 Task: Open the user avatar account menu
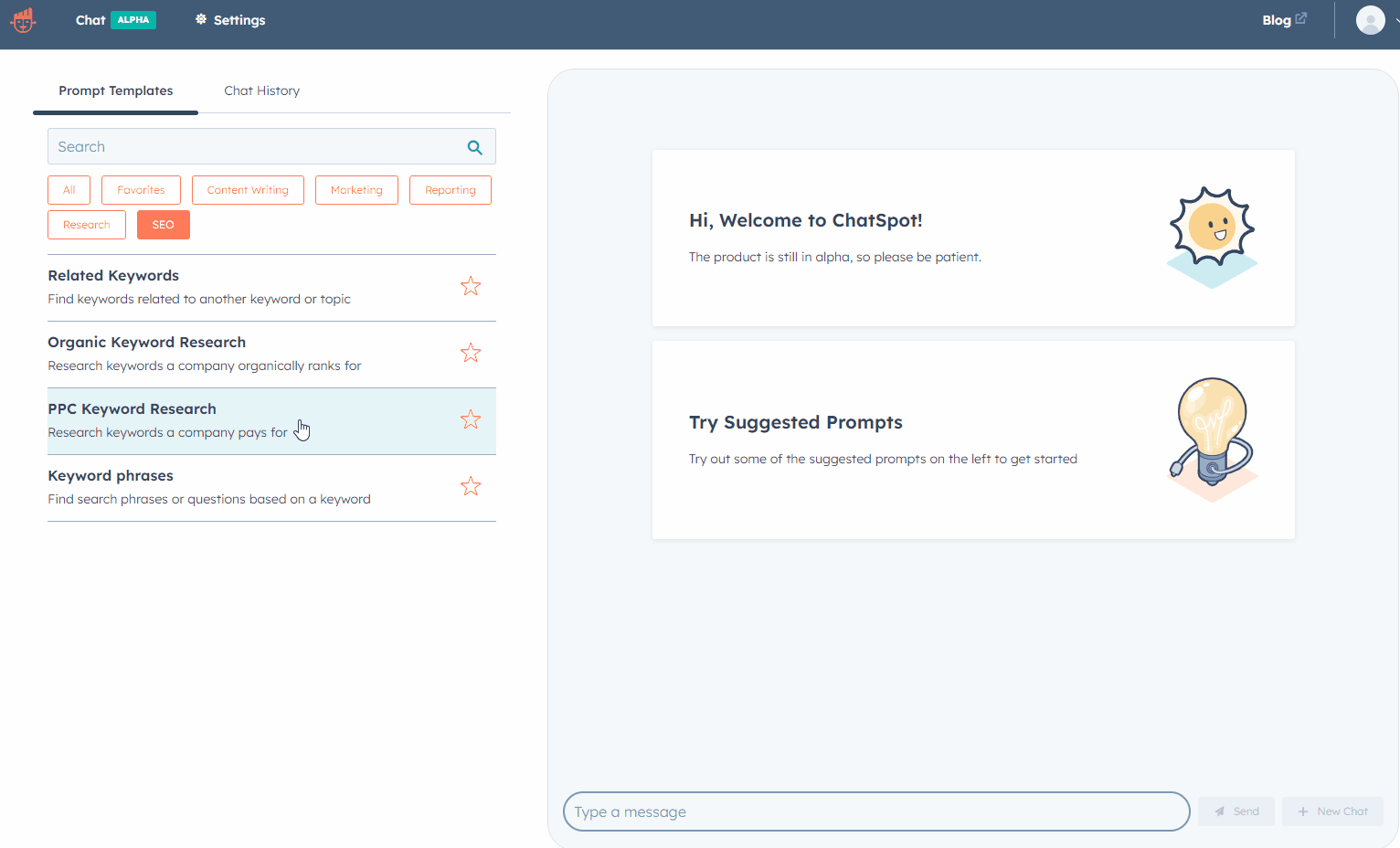click(1370, 20)
